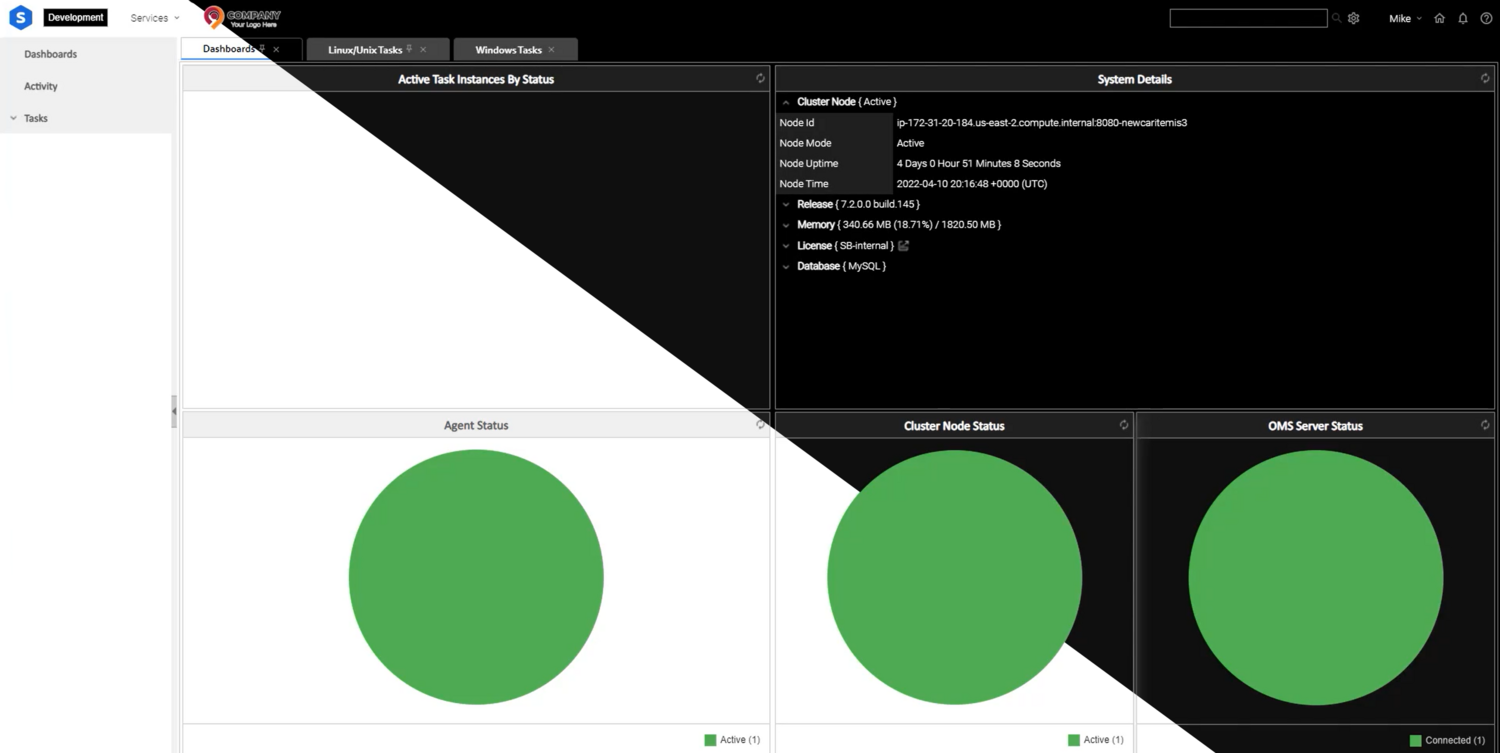Click the Cluster Node Status Active legend swatch
The height and width of the screenshot is (753, 1500).
(x=1073, y=740)
